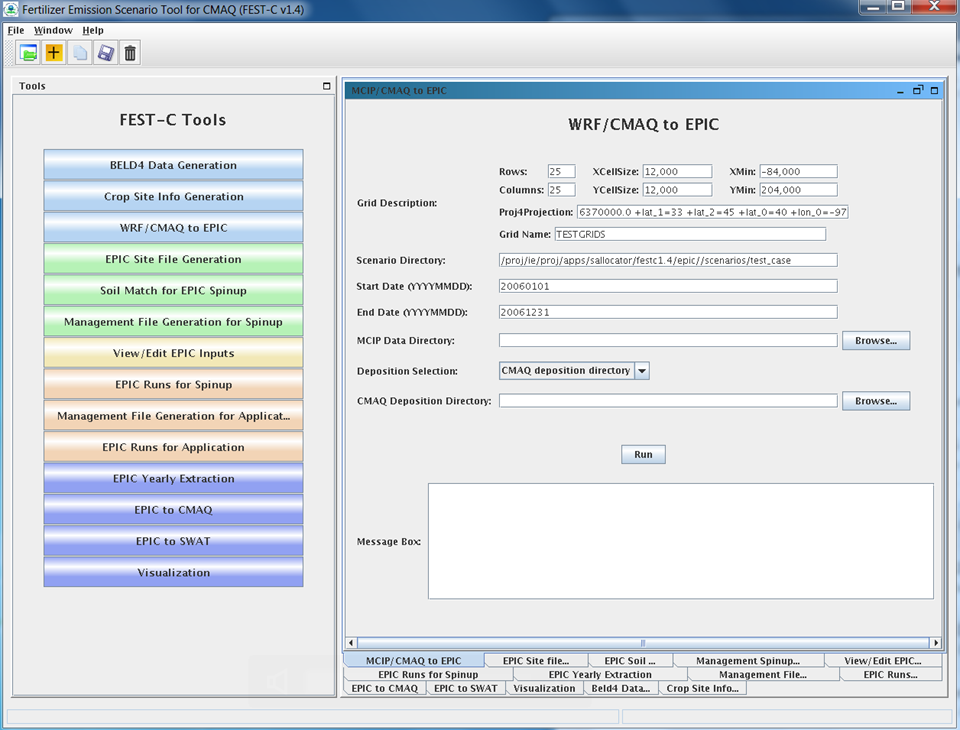Click the copy document toolbar icon

[x=80, y=53]
